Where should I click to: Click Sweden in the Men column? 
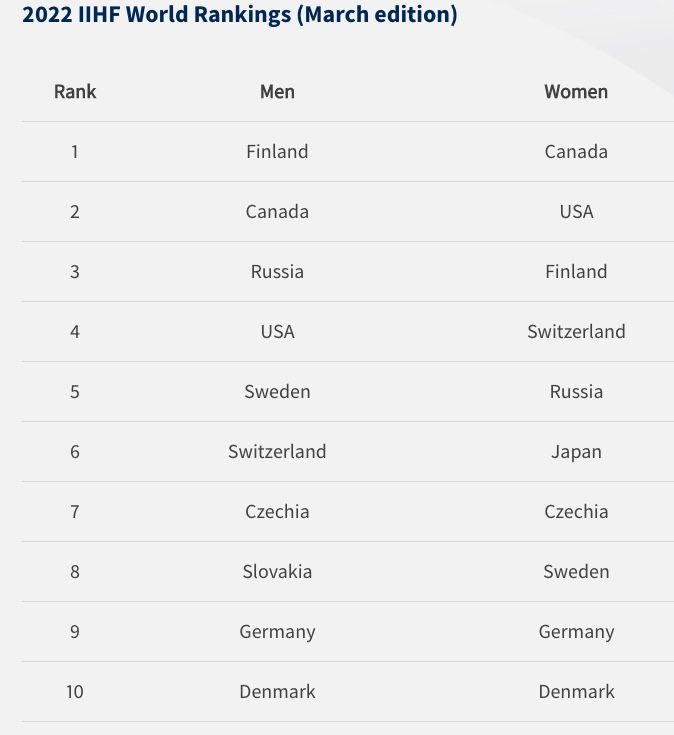pos(277,391)
